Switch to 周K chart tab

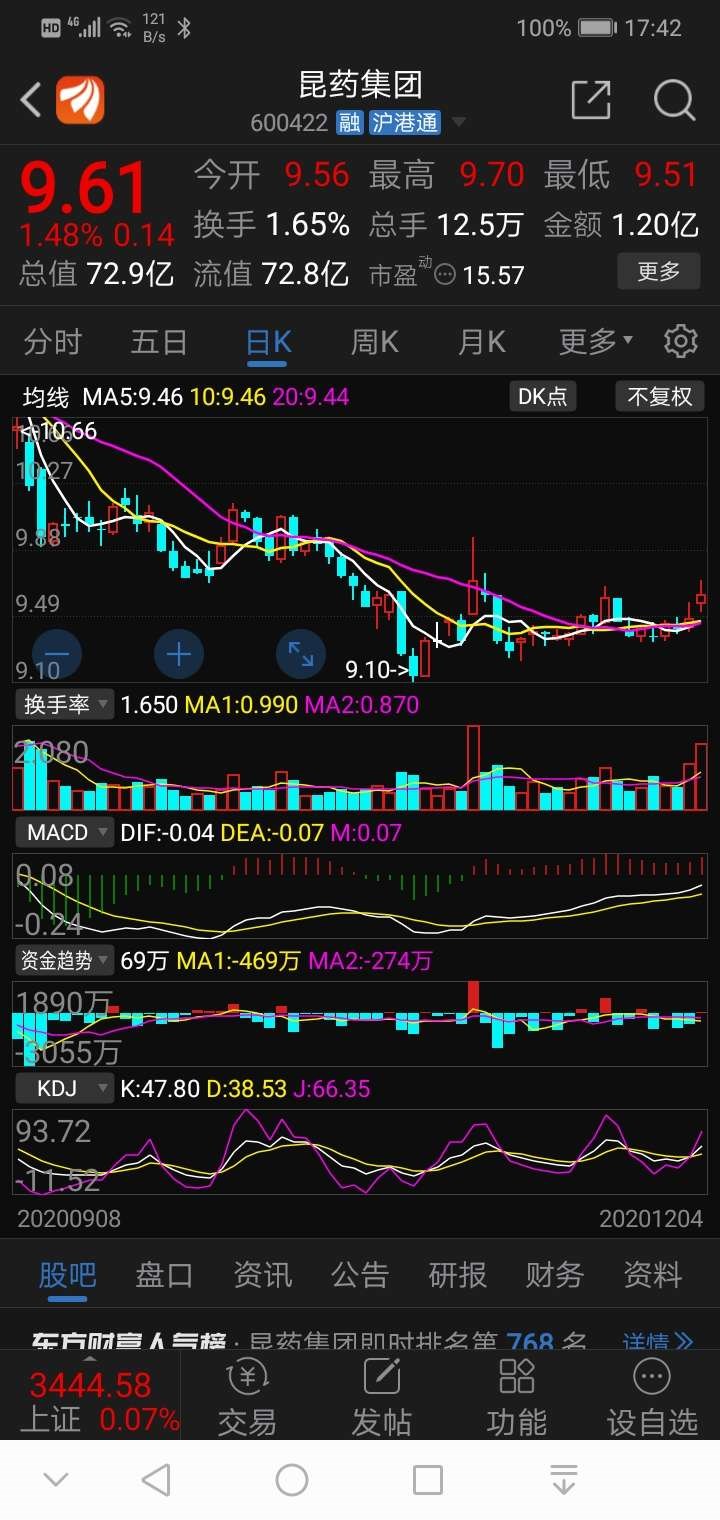(x=375, y=342)
